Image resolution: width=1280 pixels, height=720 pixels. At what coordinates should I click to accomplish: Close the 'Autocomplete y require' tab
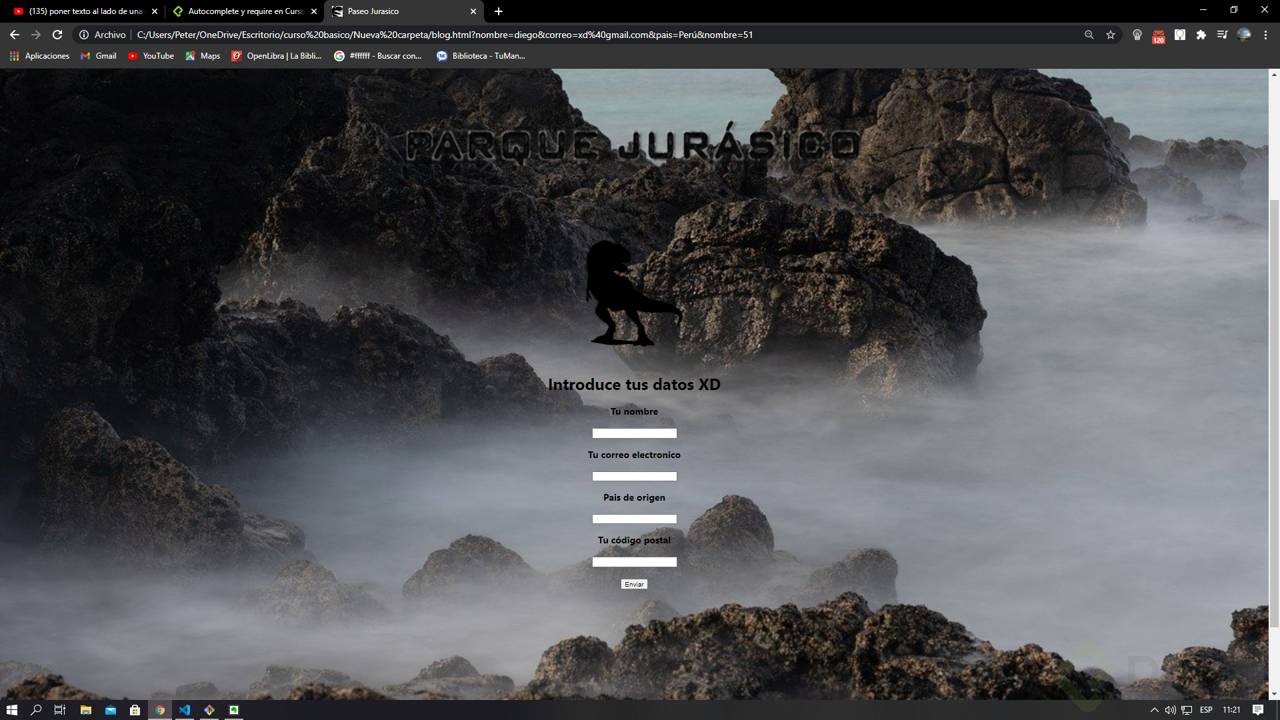tap(313, 11)
